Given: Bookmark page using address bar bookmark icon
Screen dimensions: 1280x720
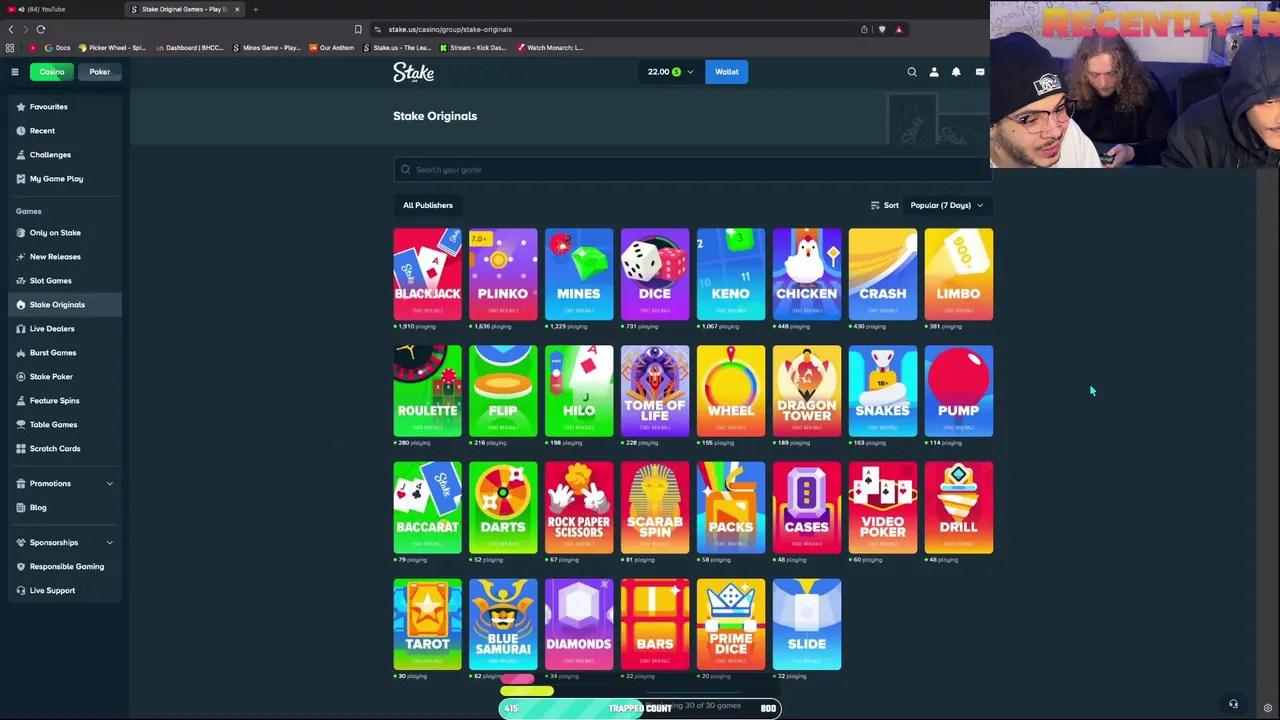Looking at the screenshot, I should (358, 29).
